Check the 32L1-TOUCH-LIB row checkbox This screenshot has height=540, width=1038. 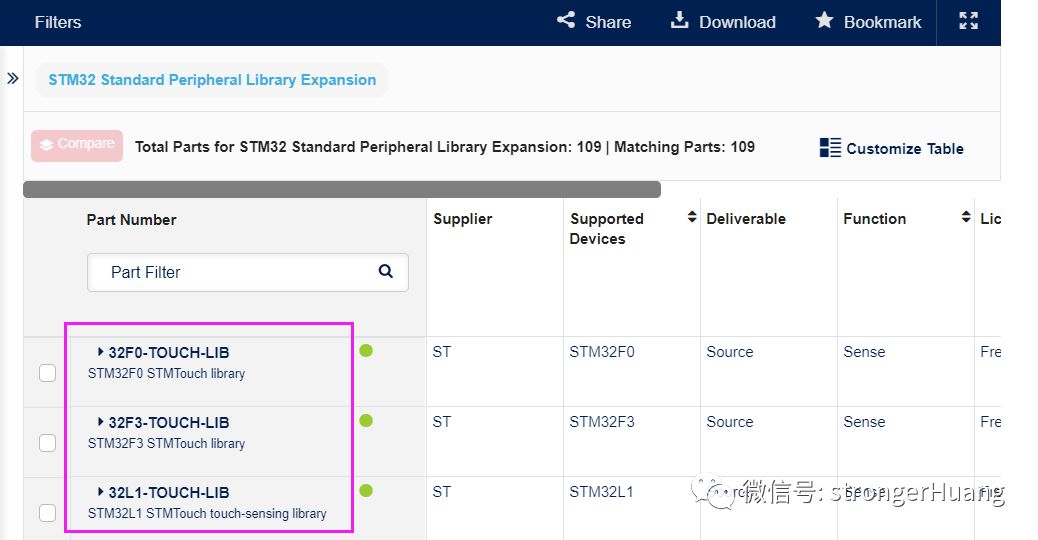[x=48, y=513]
